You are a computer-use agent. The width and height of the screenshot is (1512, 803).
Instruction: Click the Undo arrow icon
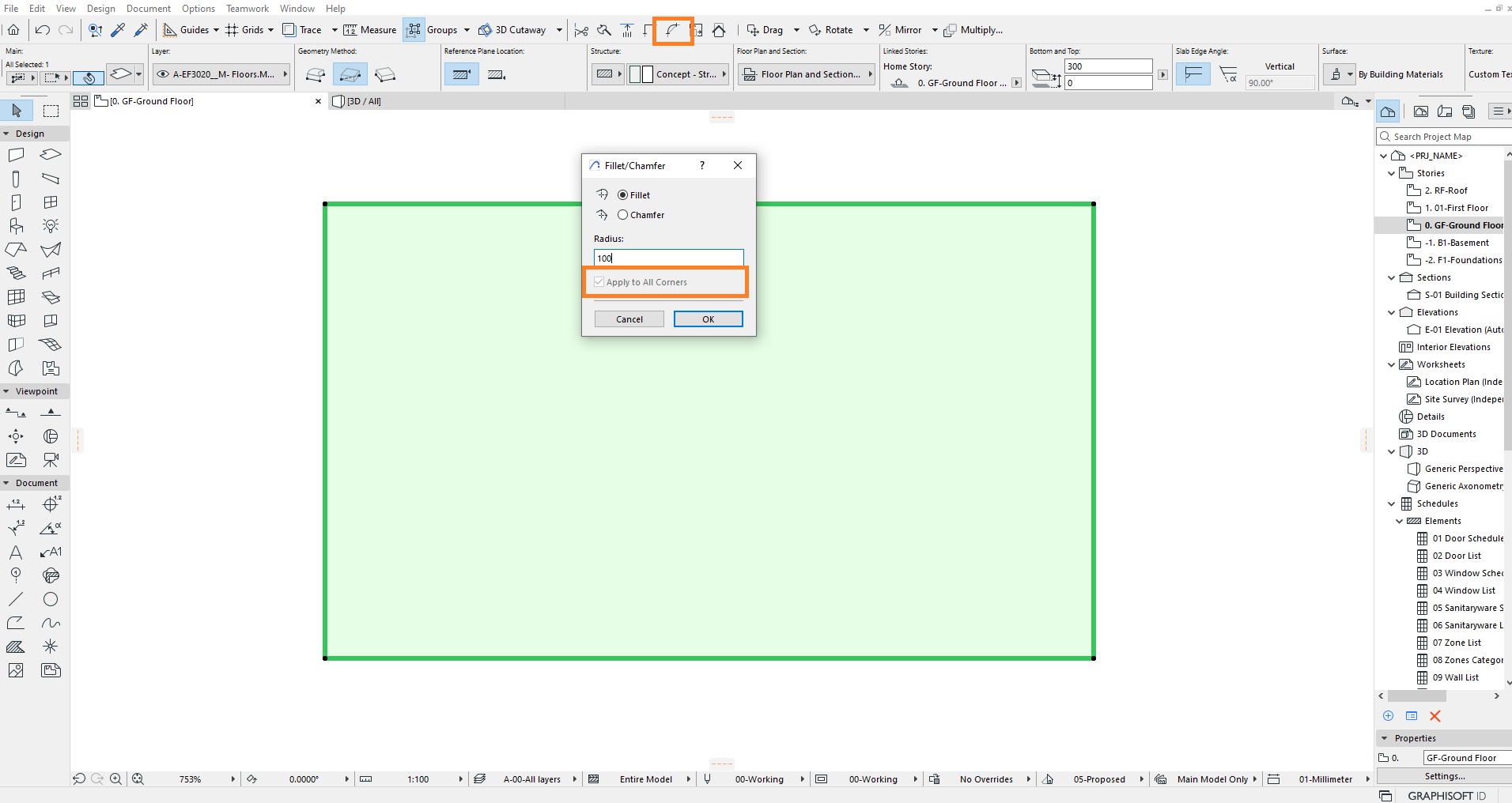point(43,30)
